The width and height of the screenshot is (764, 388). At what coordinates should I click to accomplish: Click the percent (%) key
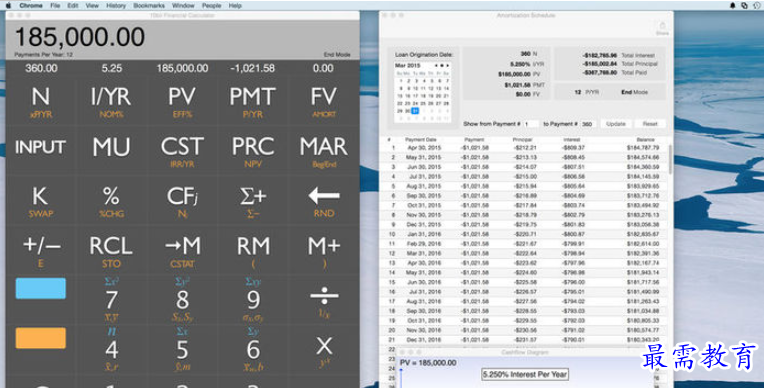[x=111, y=200]
